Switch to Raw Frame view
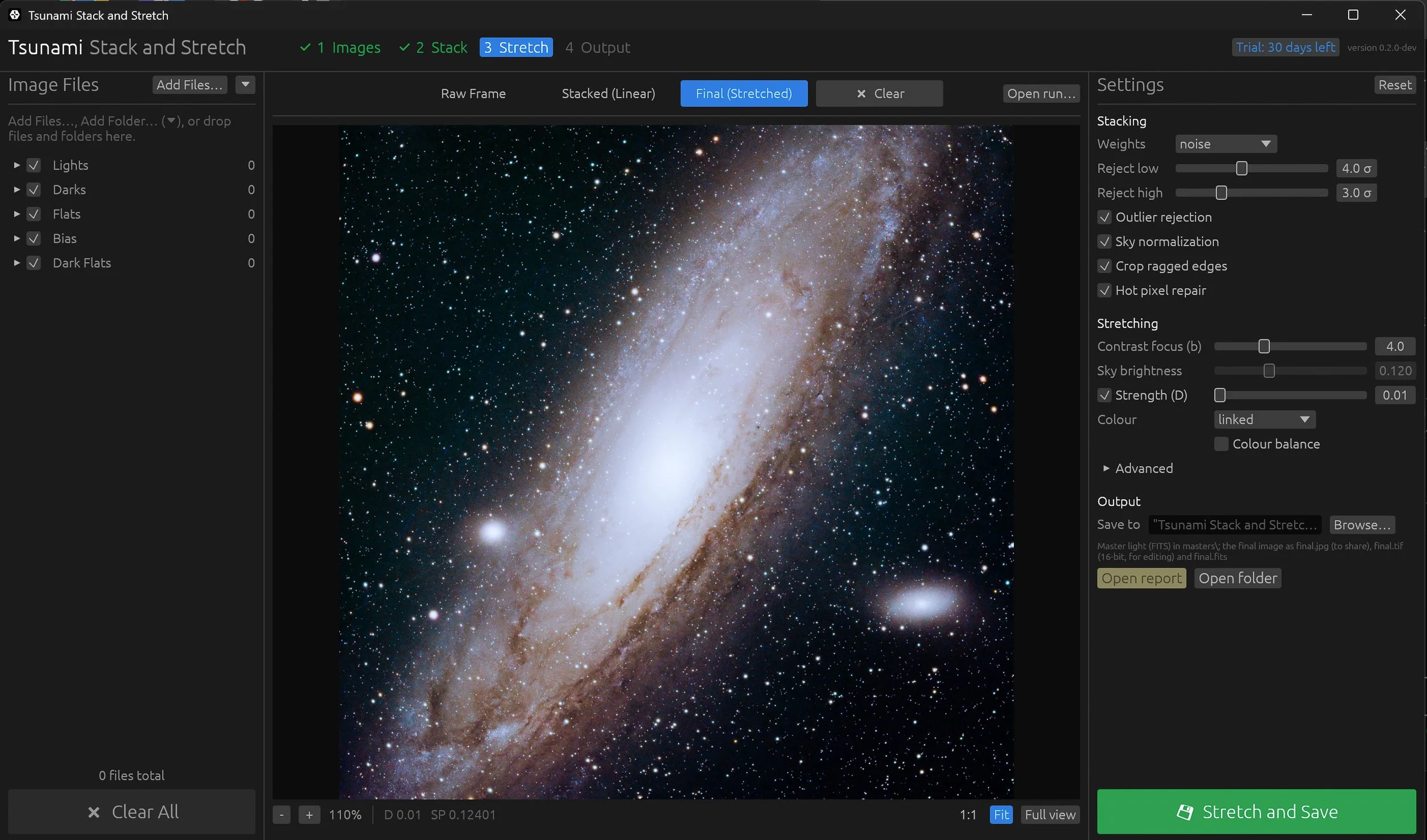This screenshot has height=840, width=1427. click(x=473, y=94)
